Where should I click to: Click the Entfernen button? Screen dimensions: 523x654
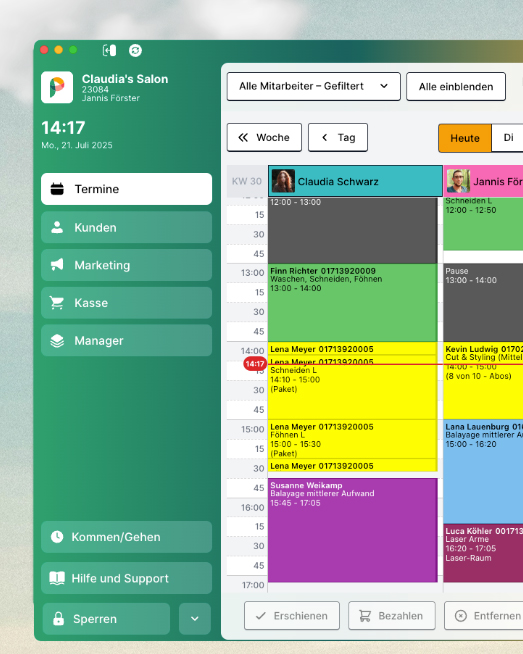click(484, 616)
